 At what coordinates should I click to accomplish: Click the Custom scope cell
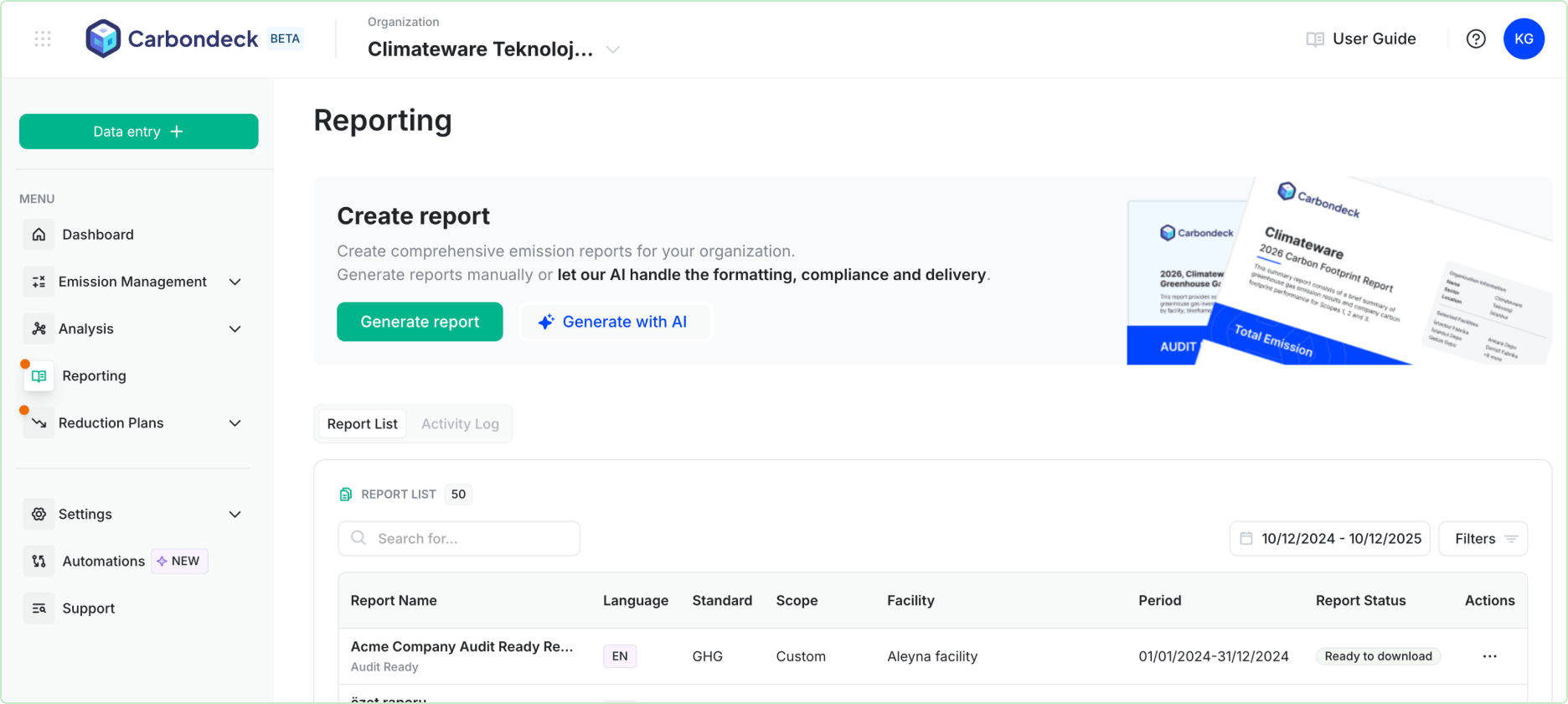point(801,656)
